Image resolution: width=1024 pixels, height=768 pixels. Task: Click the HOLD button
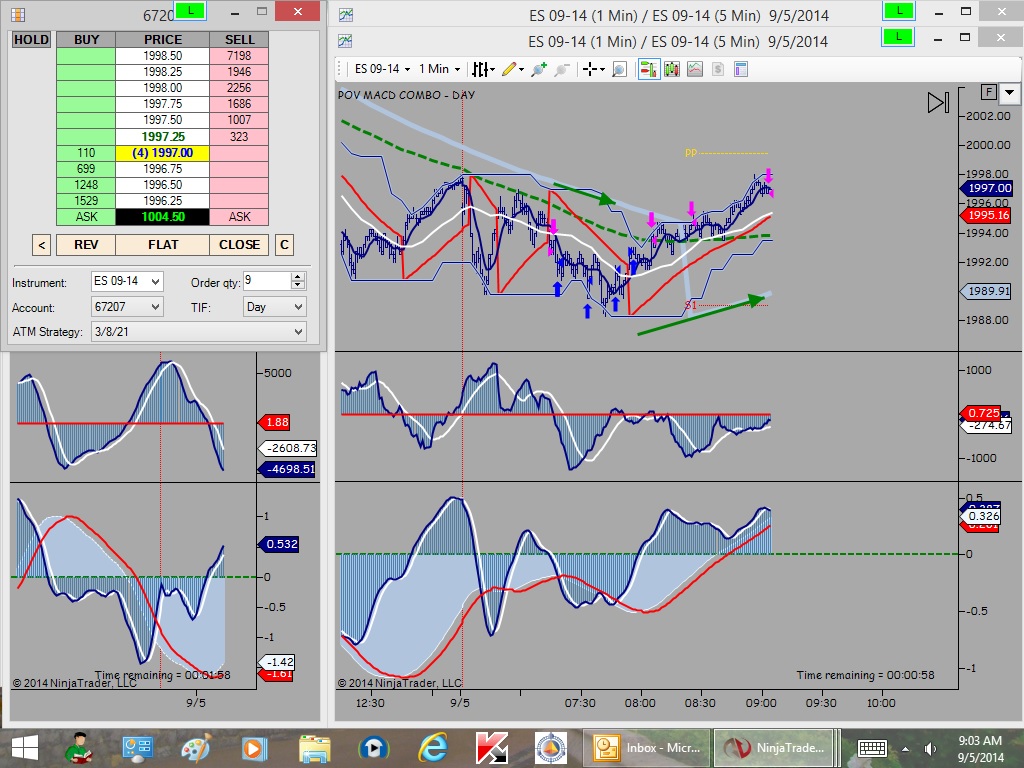(31, 40)
